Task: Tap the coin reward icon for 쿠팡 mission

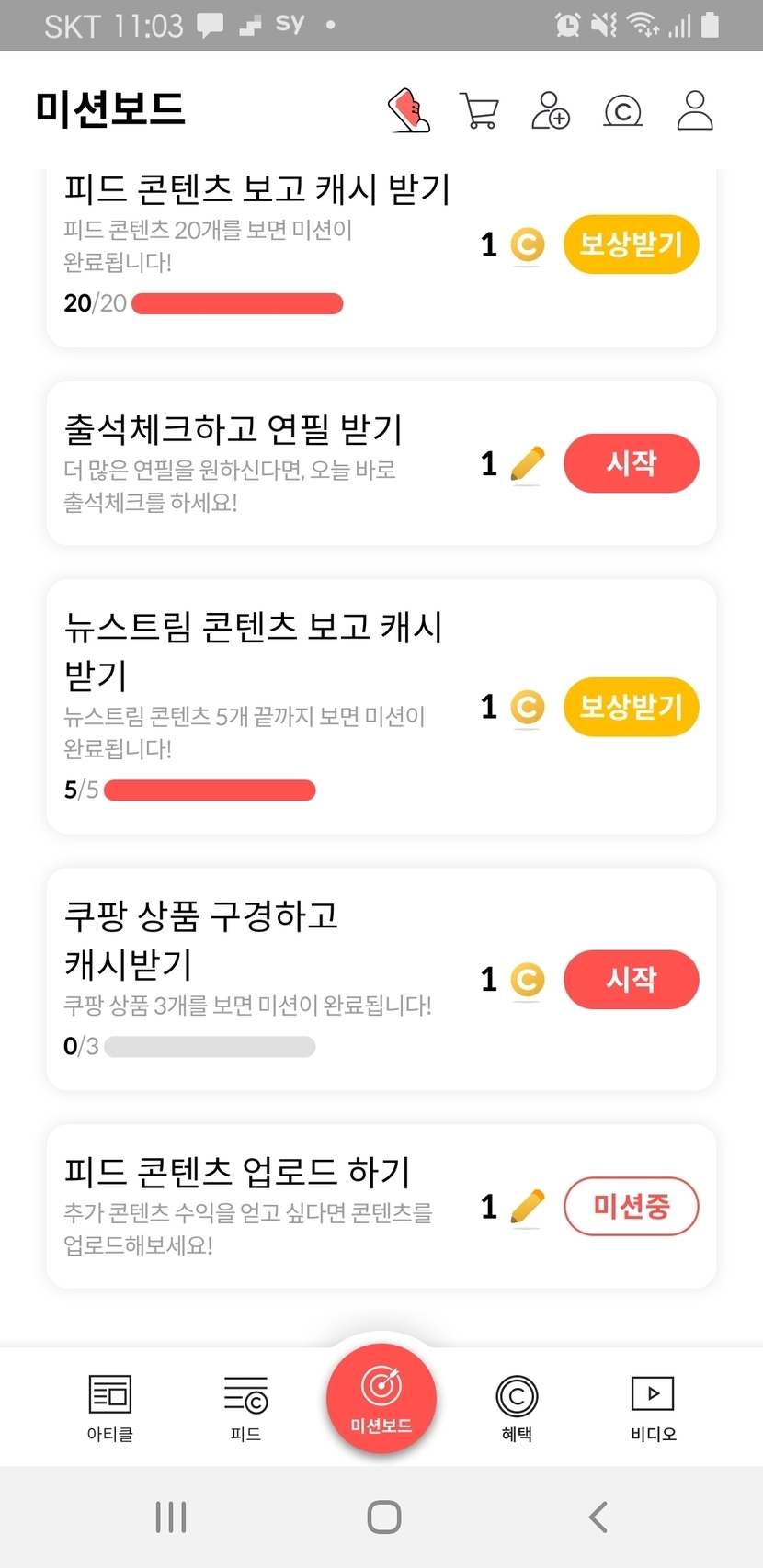Action: tap(527, 979)
